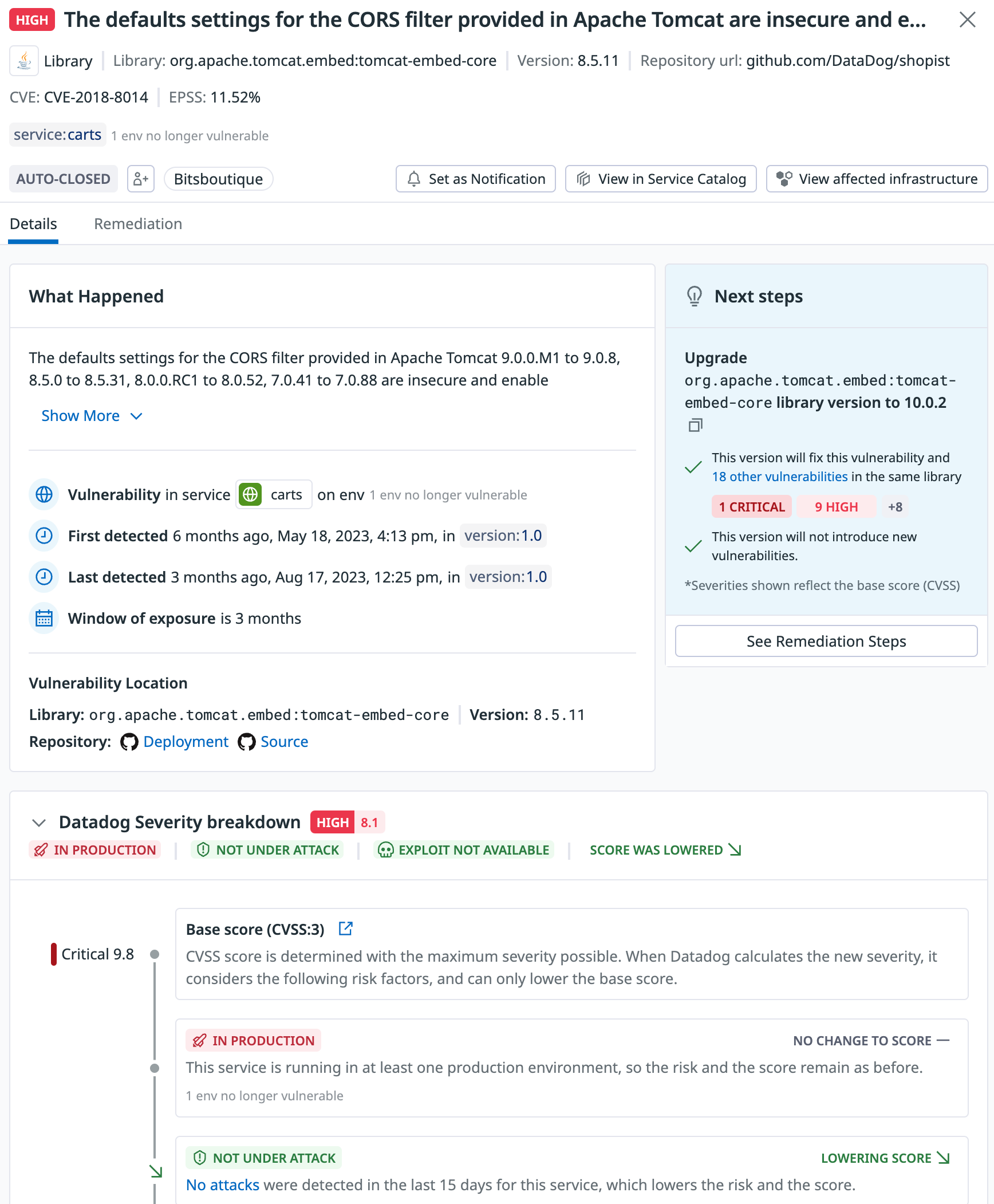994x1204 pixels.
Task: Click the Java library icon
Action: point(24,61)
